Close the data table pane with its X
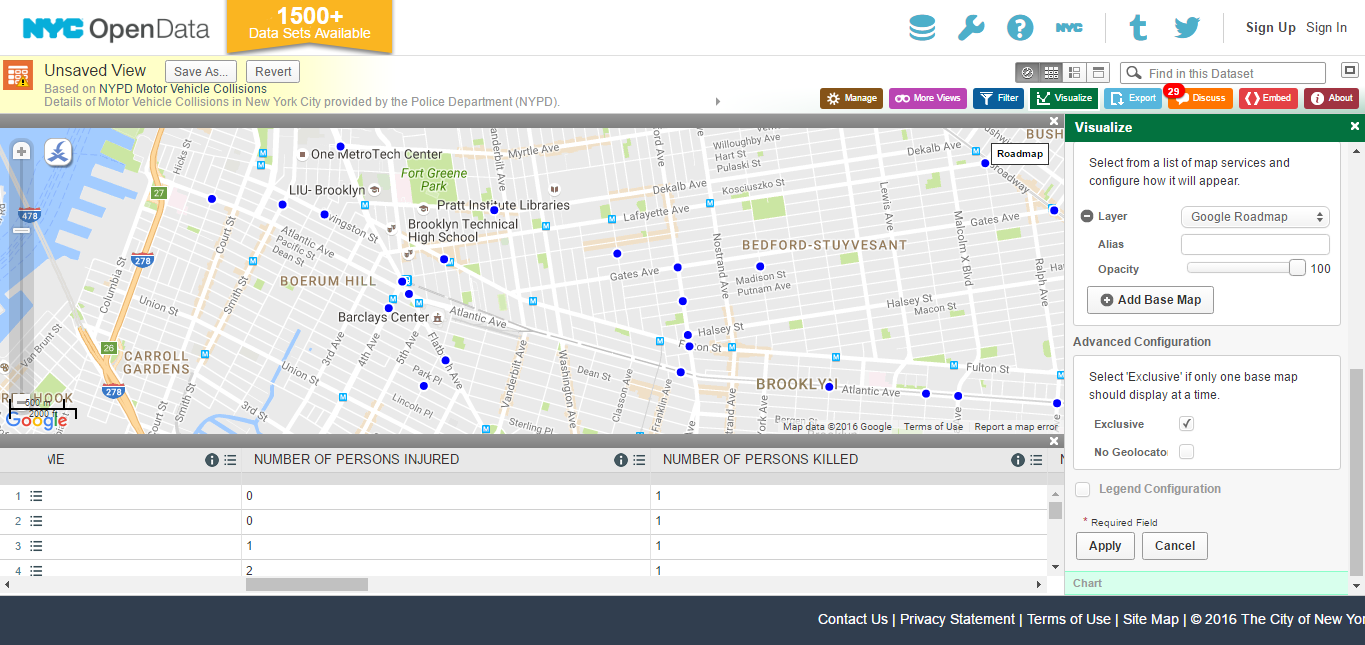 1054,441
